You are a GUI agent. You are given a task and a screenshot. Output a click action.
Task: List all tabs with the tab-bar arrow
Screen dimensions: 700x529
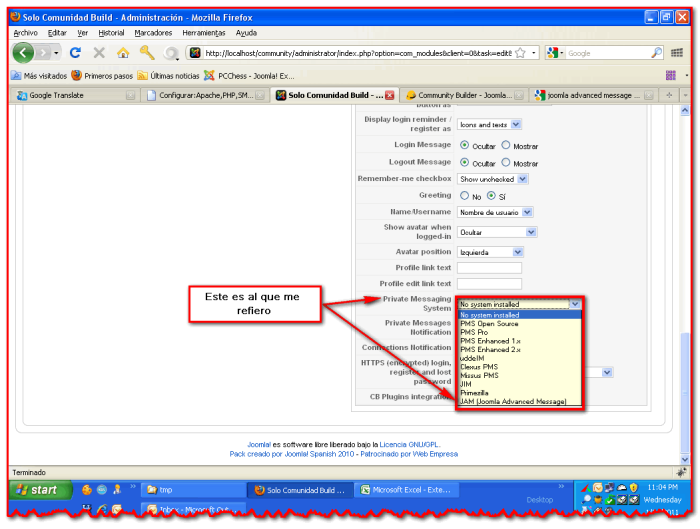[685, 95]
